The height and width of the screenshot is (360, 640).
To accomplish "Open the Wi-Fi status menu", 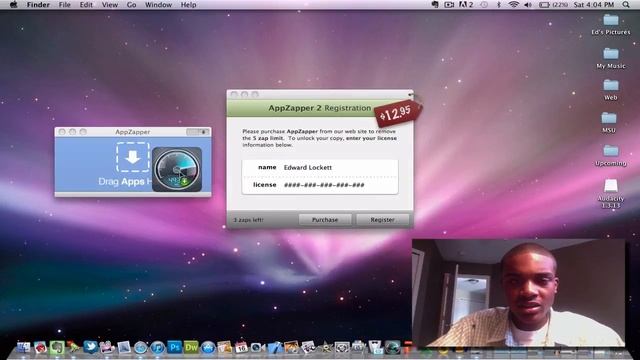I will coord(514,5).
